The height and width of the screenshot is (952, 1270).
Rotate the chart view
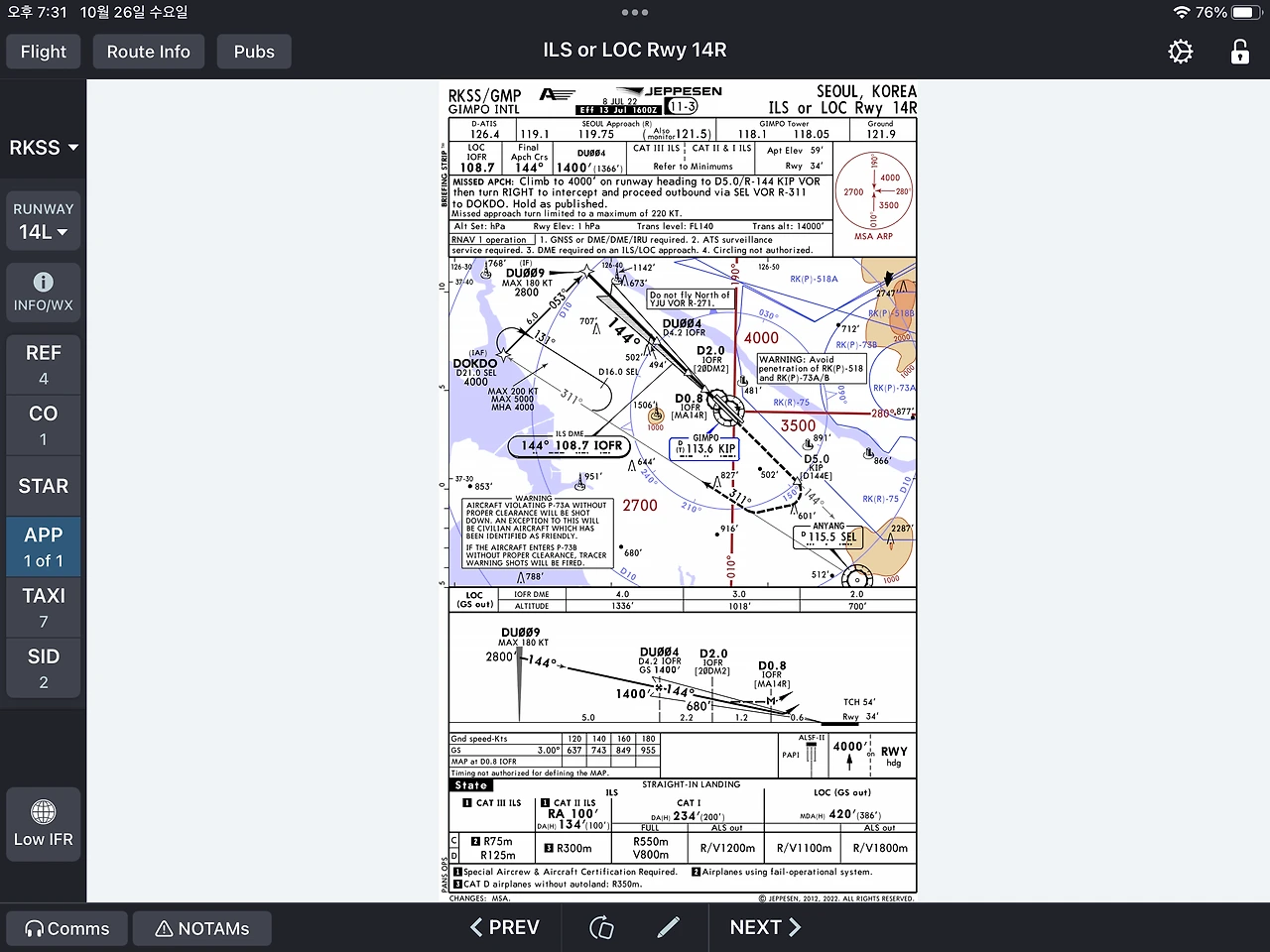click(x=601, y=927)
